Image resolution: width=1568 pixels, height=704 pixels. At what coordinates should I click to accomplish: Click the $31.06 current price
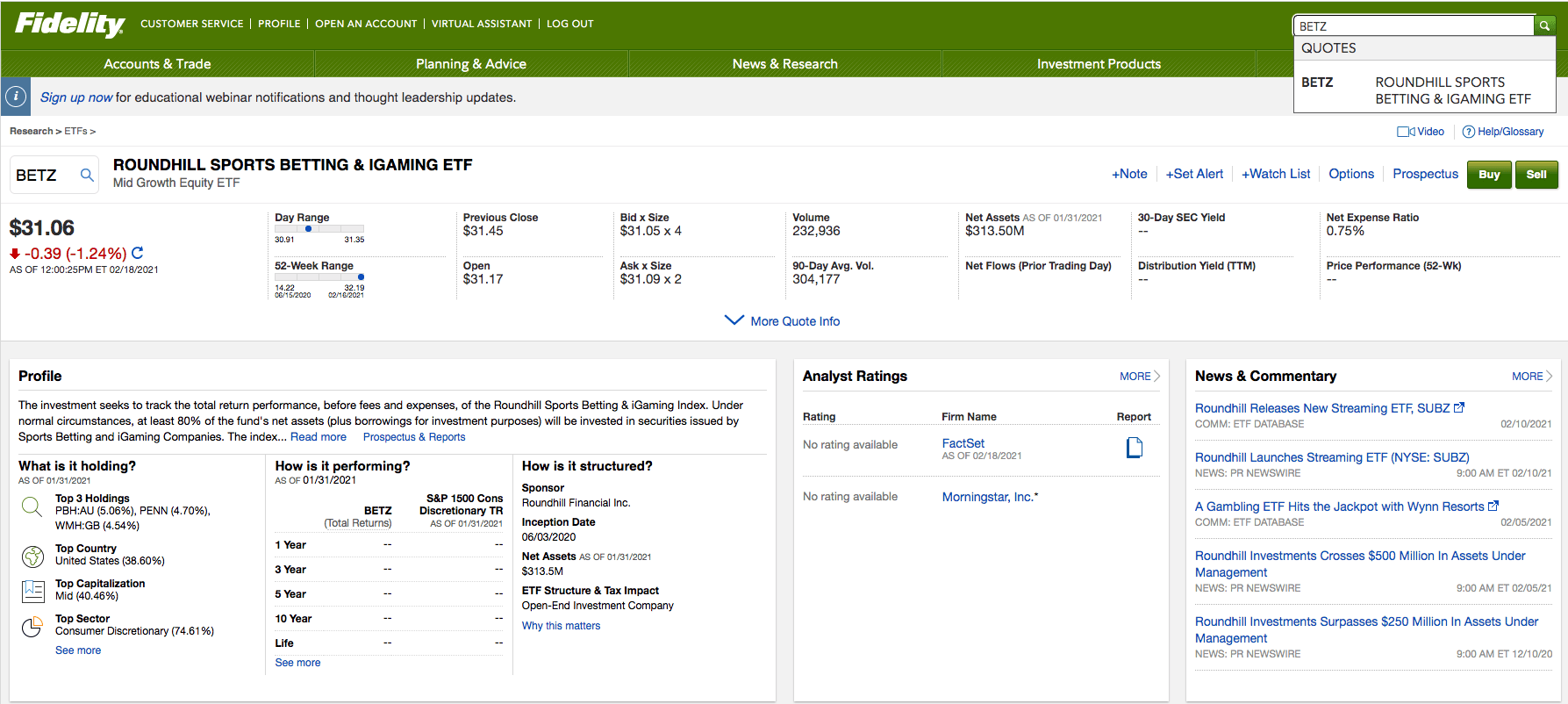42,228
